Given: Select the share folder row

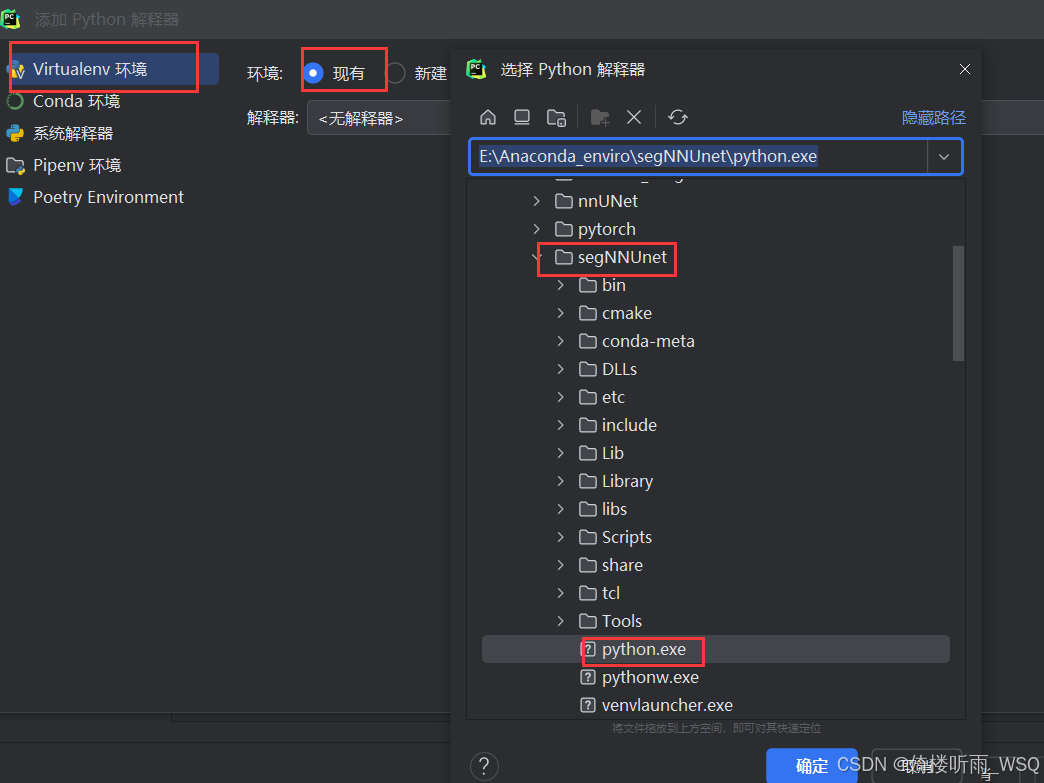Looking at the screenshot, I should click(716, 565).
